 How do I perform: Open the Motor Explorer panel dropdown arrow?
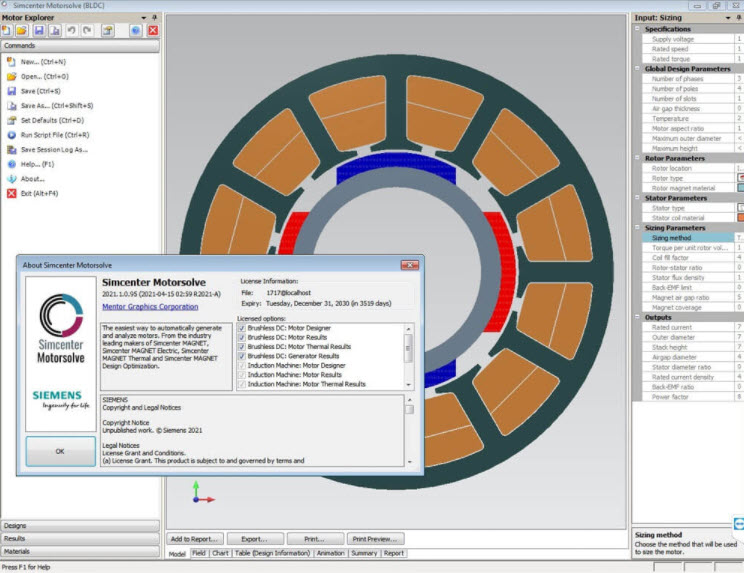point(144,18)
